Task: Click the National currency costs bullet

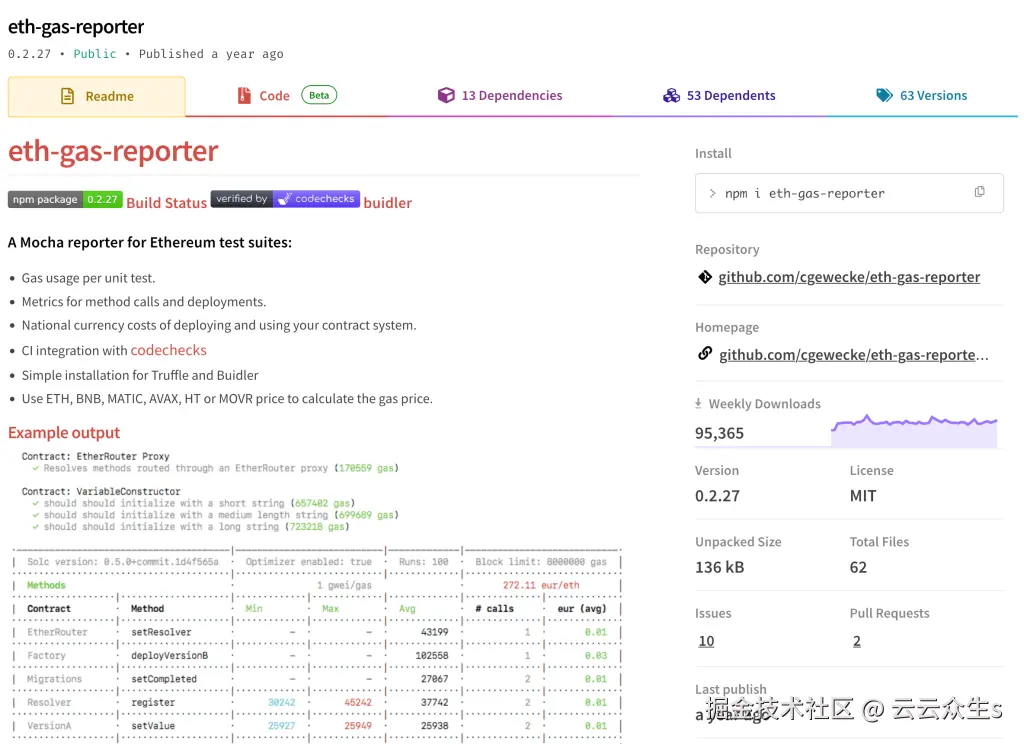Action: [x=219, y=325]
